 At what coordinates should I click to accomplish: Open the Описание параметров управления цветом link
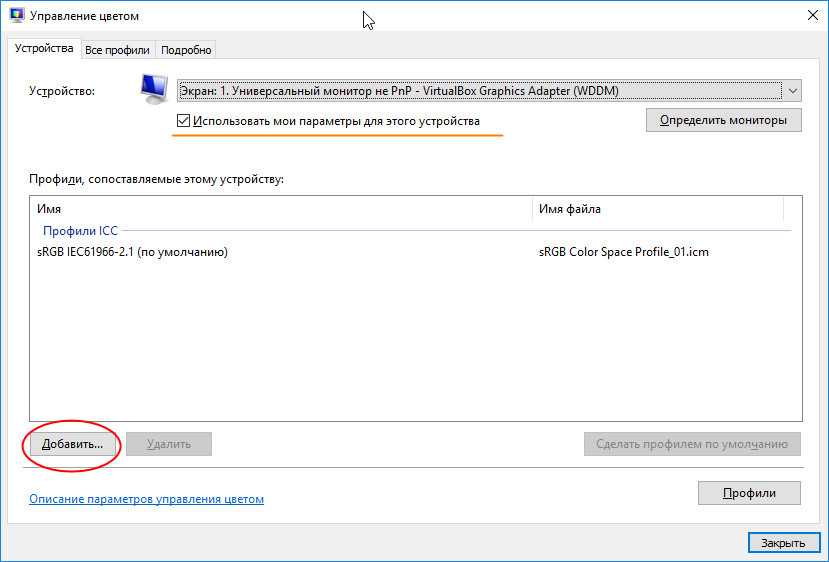[146, 498]
